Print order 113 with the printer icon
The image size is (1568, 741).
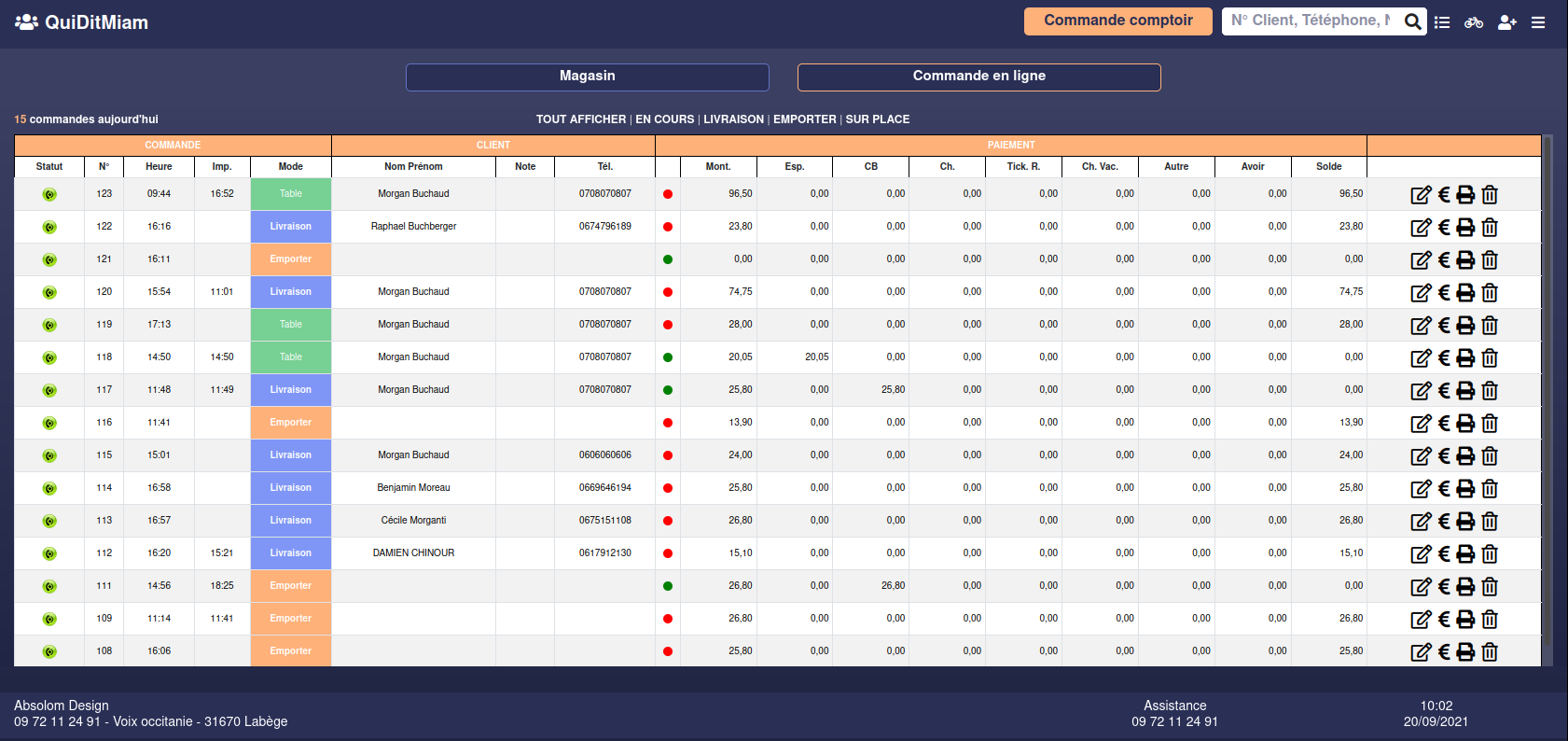(x=1465, y=521)
